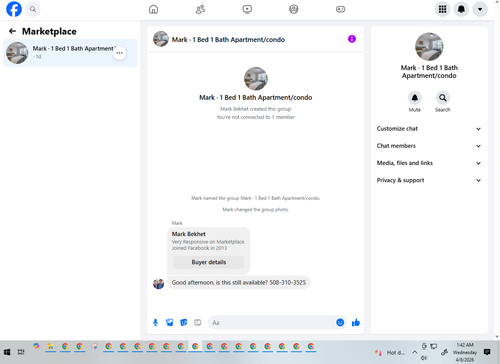Open the Facebook search icon
The image size is (500, 364).
coord(33,9)
